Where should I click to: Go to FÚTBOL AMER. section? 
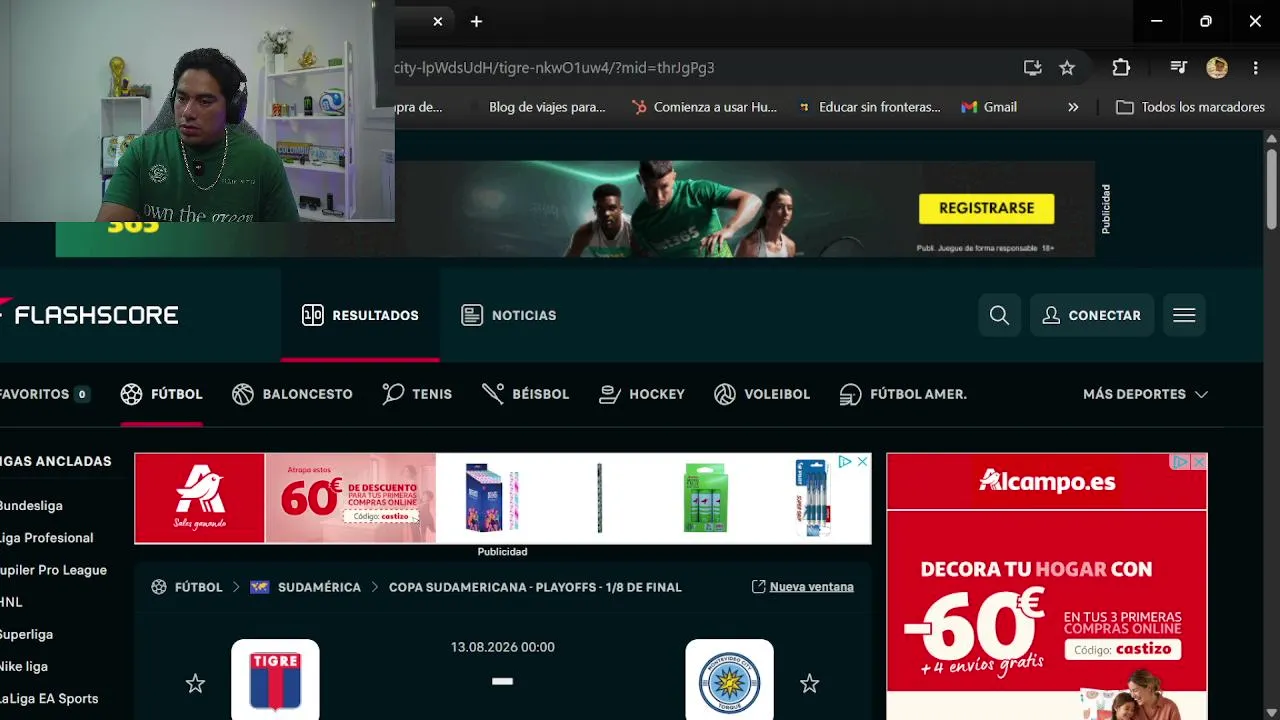tap(903, 394)
